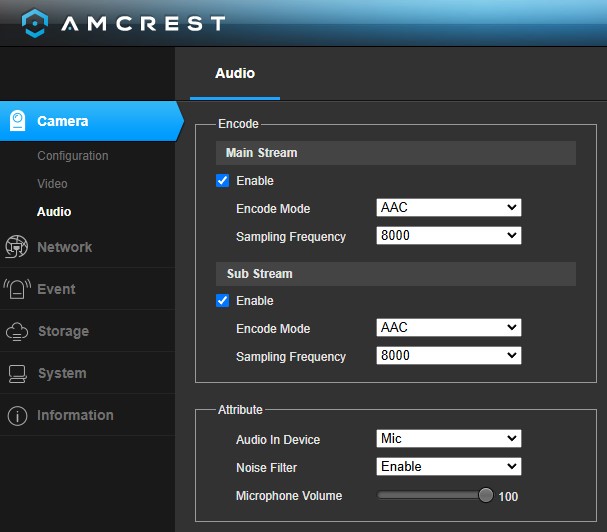Toggle Main Stream Enable checkbox
Image resolution: width=607 pixels, height=532 pixels.
(223, 180)
